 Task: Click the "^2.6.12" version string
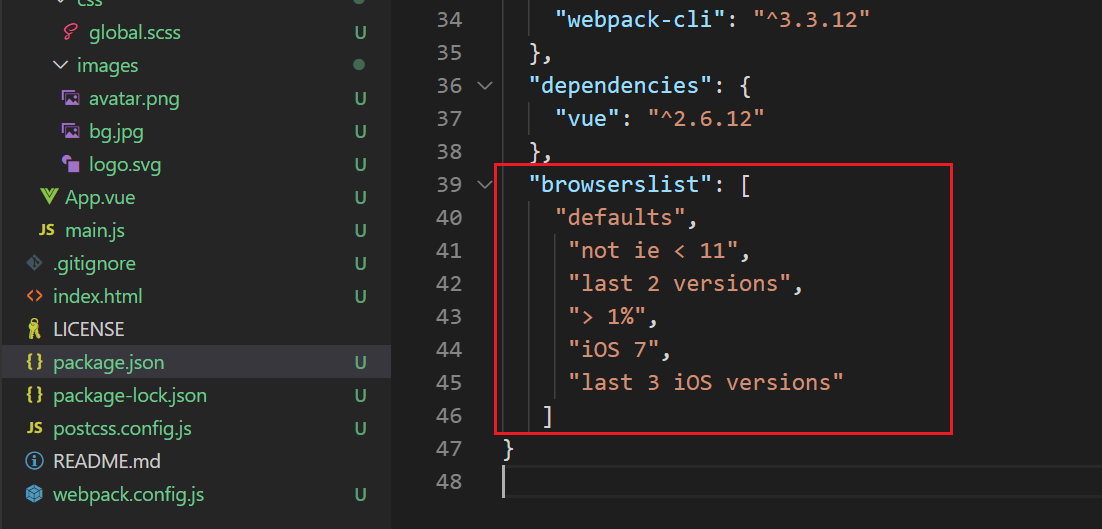click(x=706, y=119)
